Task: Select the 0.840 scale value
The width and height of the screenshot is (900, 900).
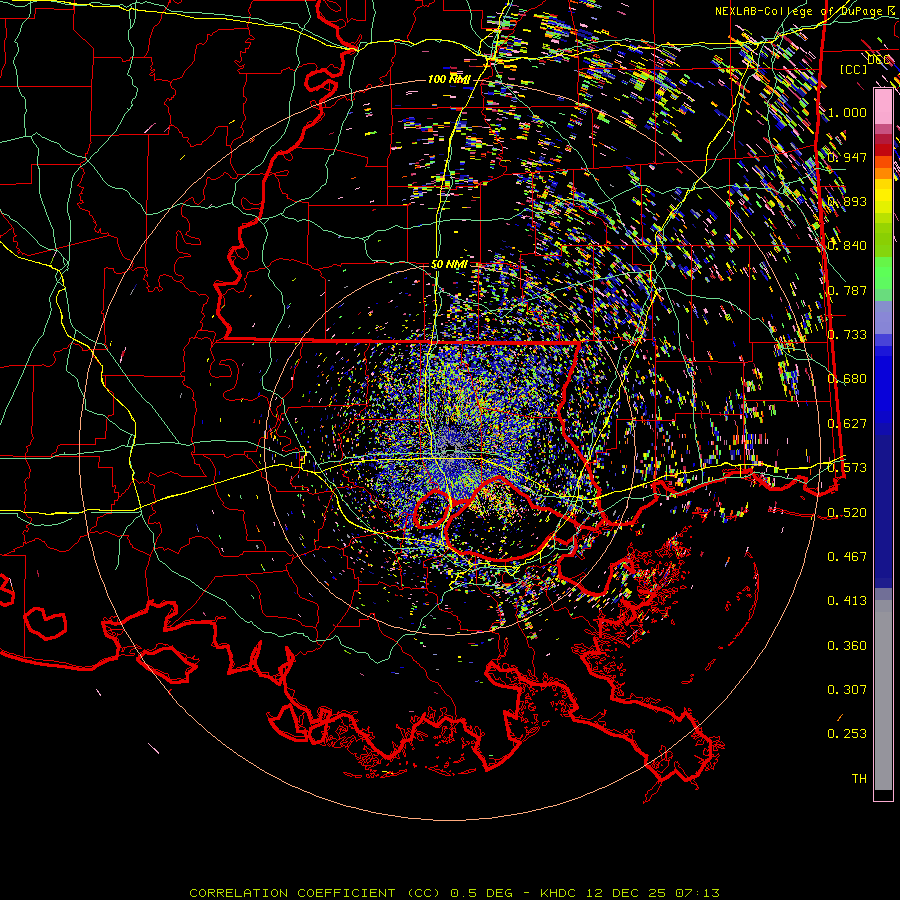Action: click(x=847, y=246)
